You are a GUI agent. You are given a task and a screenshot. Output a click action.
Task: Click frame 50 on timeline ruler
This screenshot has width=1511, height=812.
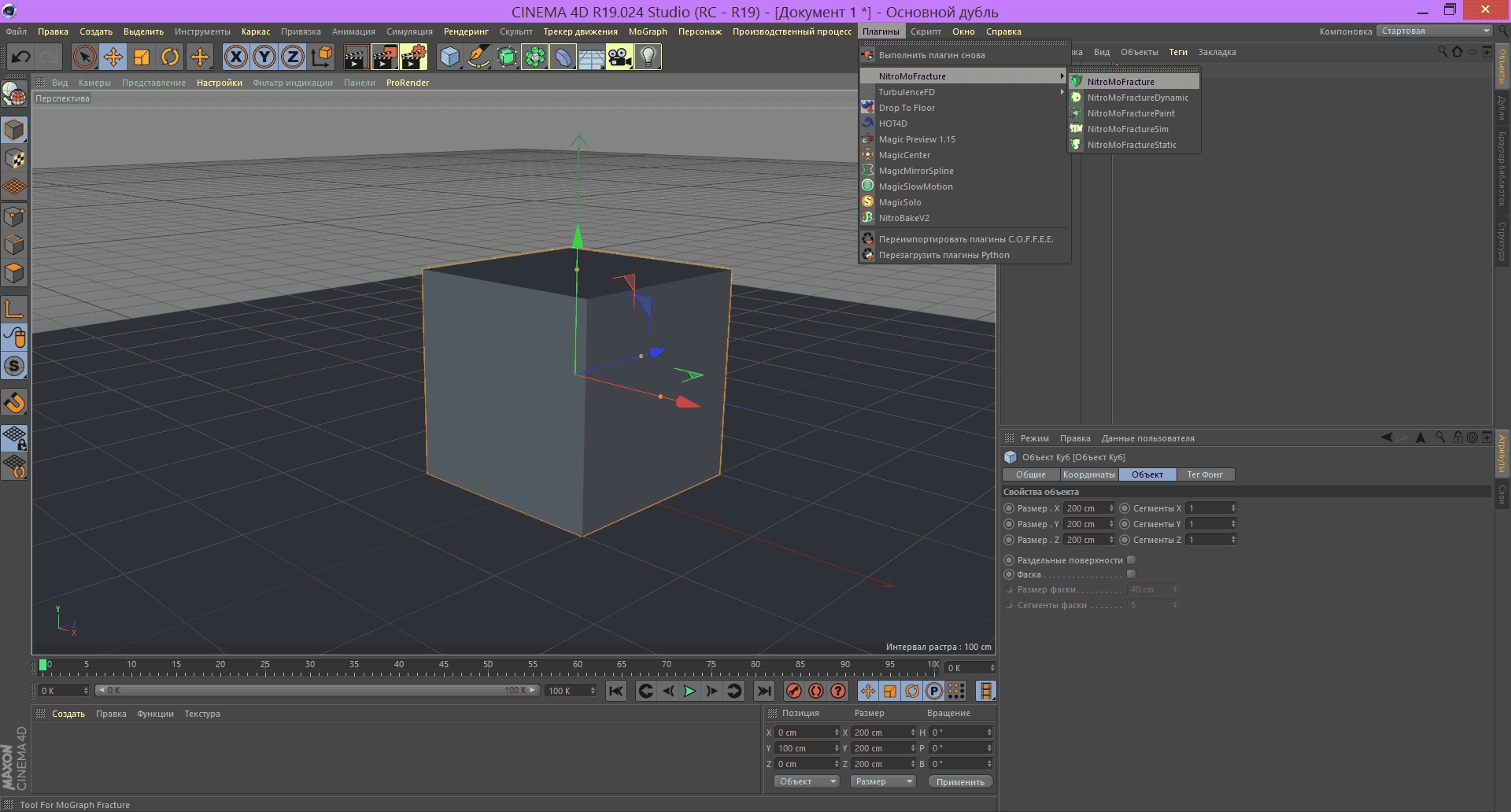tap(488, 665)
